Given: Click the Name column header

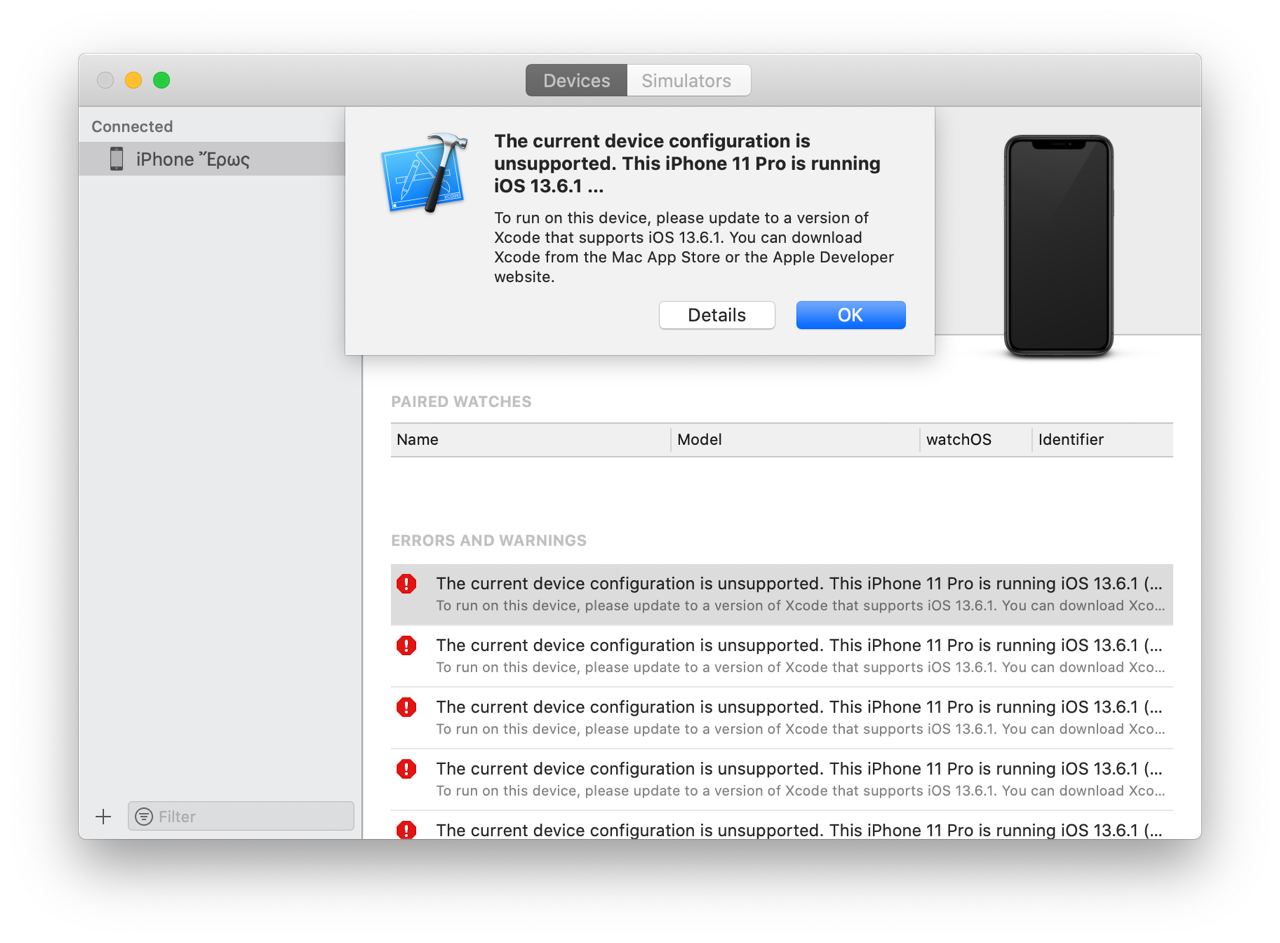Looking at the screenshot, I should (x=530, y=439).
